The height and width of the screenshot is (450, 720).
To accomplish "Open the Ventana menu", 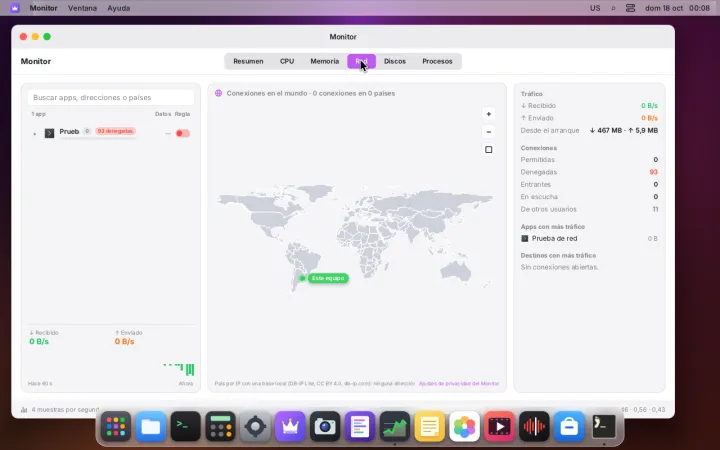I will [x=82, y=8].
